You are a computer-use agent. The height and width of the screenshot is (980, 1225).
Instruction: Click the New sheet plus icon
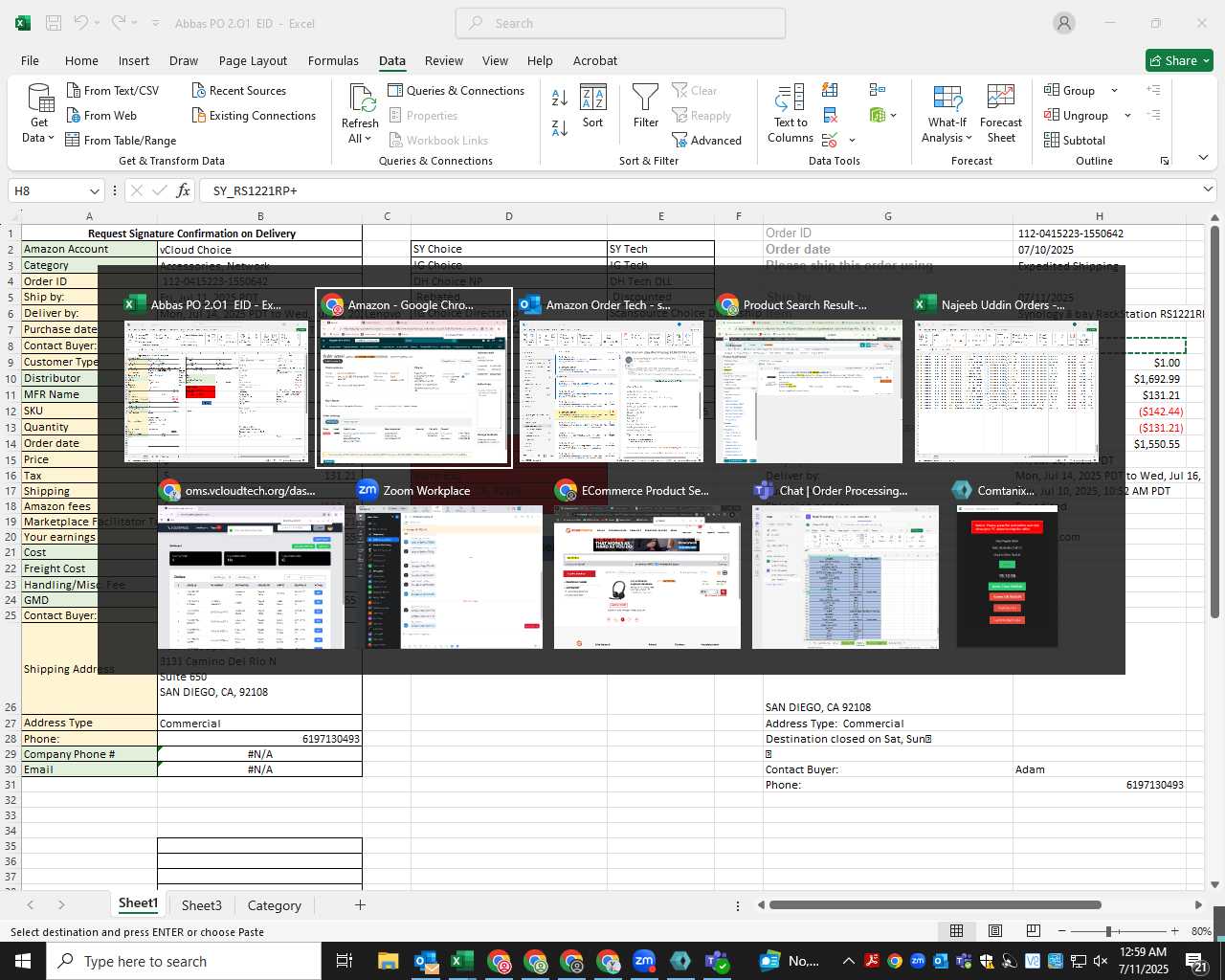click(x=360, y=905)
